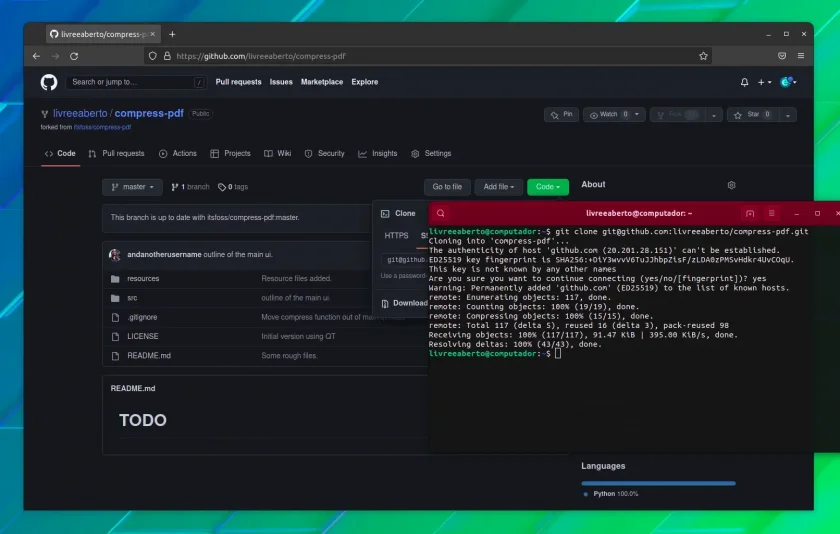Open the andanotherusername author link

(164, 254)
